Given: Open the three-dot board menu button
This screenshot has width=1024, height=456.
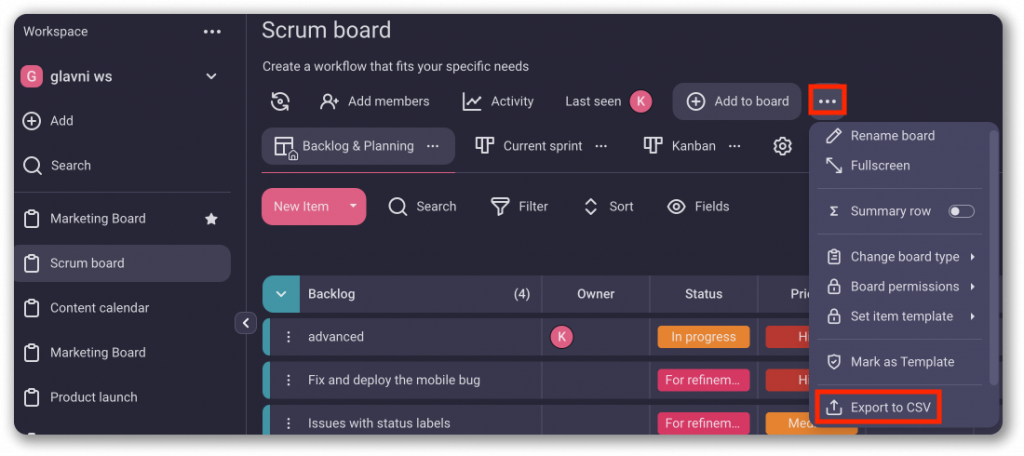Looking at the screenshot, I should 827,101.
